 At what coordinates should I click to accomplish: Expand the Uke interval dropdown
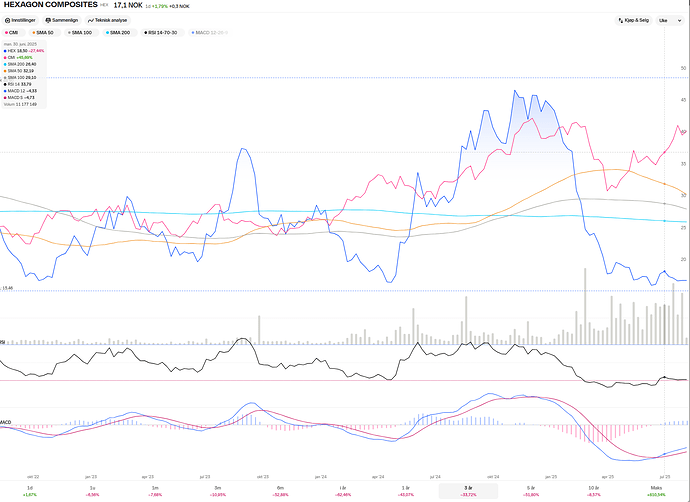670,20
